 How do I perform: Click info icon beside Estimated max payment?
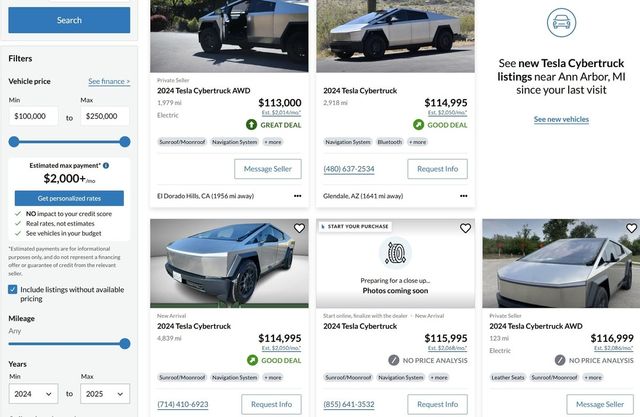click(106, 165)
